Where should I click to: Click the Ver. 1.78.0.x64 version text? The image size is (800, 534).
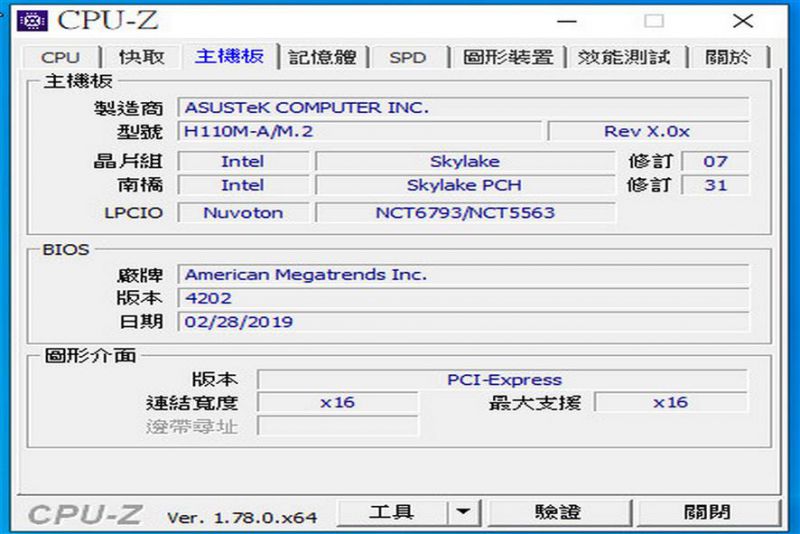242,518
